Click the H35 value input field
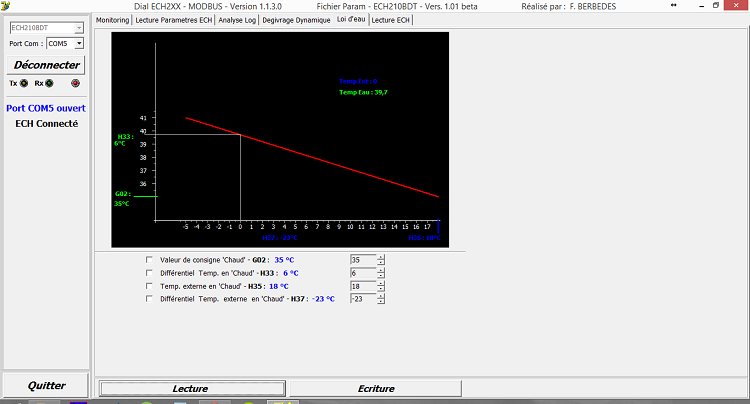The height and width of the screenshot is (404, 750). [362, 286]
